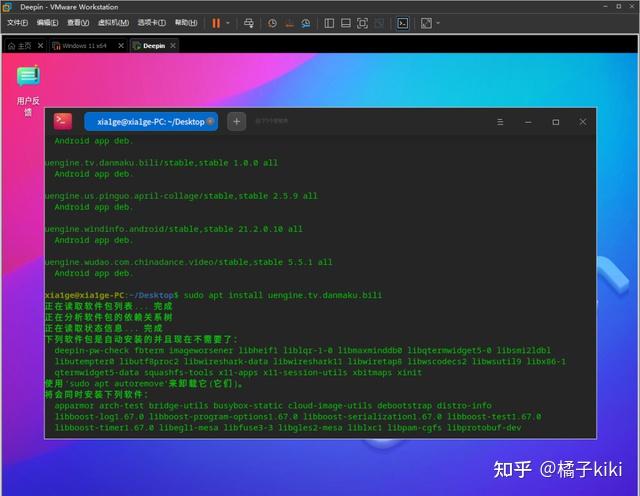The height and width of the screenshot is (496, 640).
Task: Open the 编辑(E) menu
Action: (x=47, y=23)
